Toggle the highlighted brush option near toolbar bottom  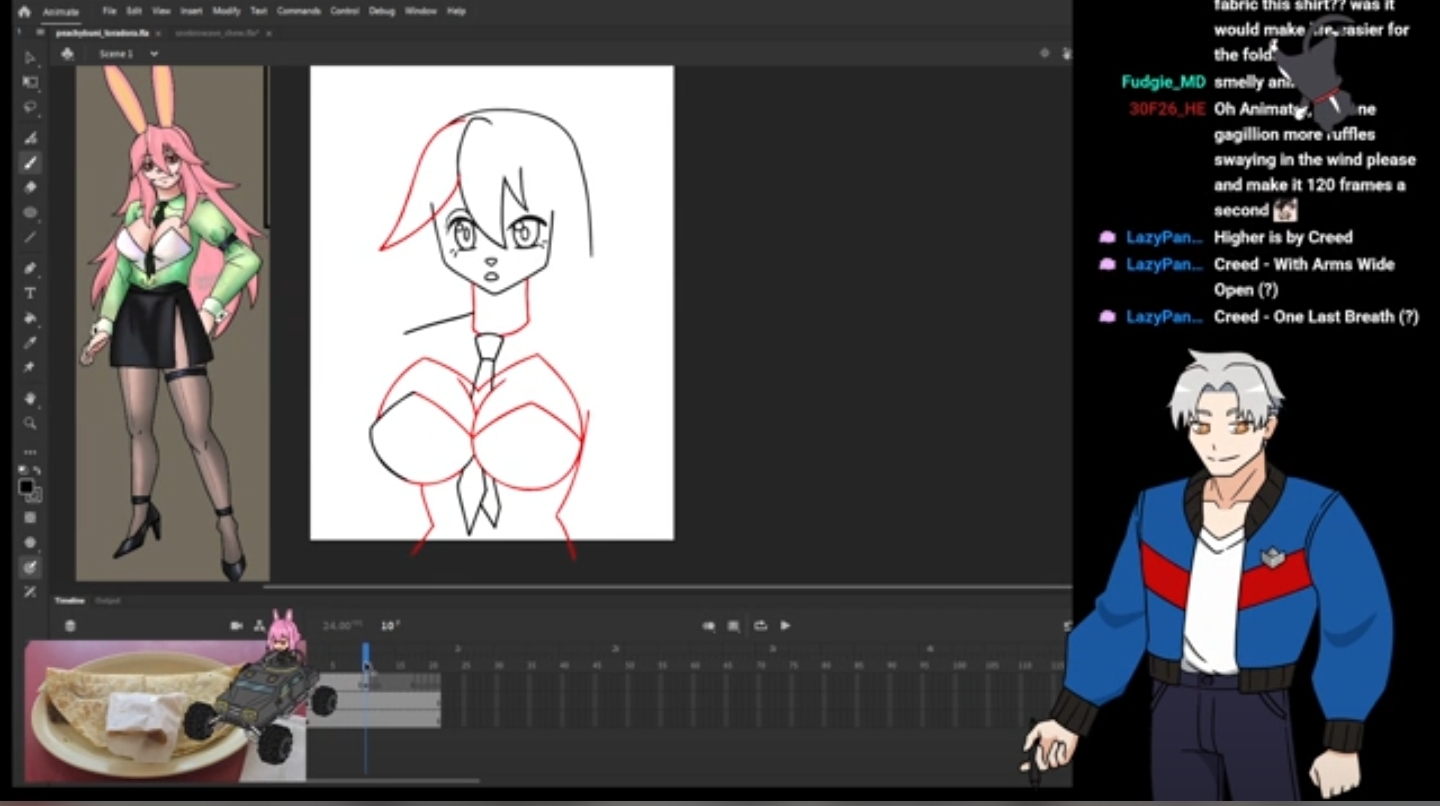coord(30,567)
